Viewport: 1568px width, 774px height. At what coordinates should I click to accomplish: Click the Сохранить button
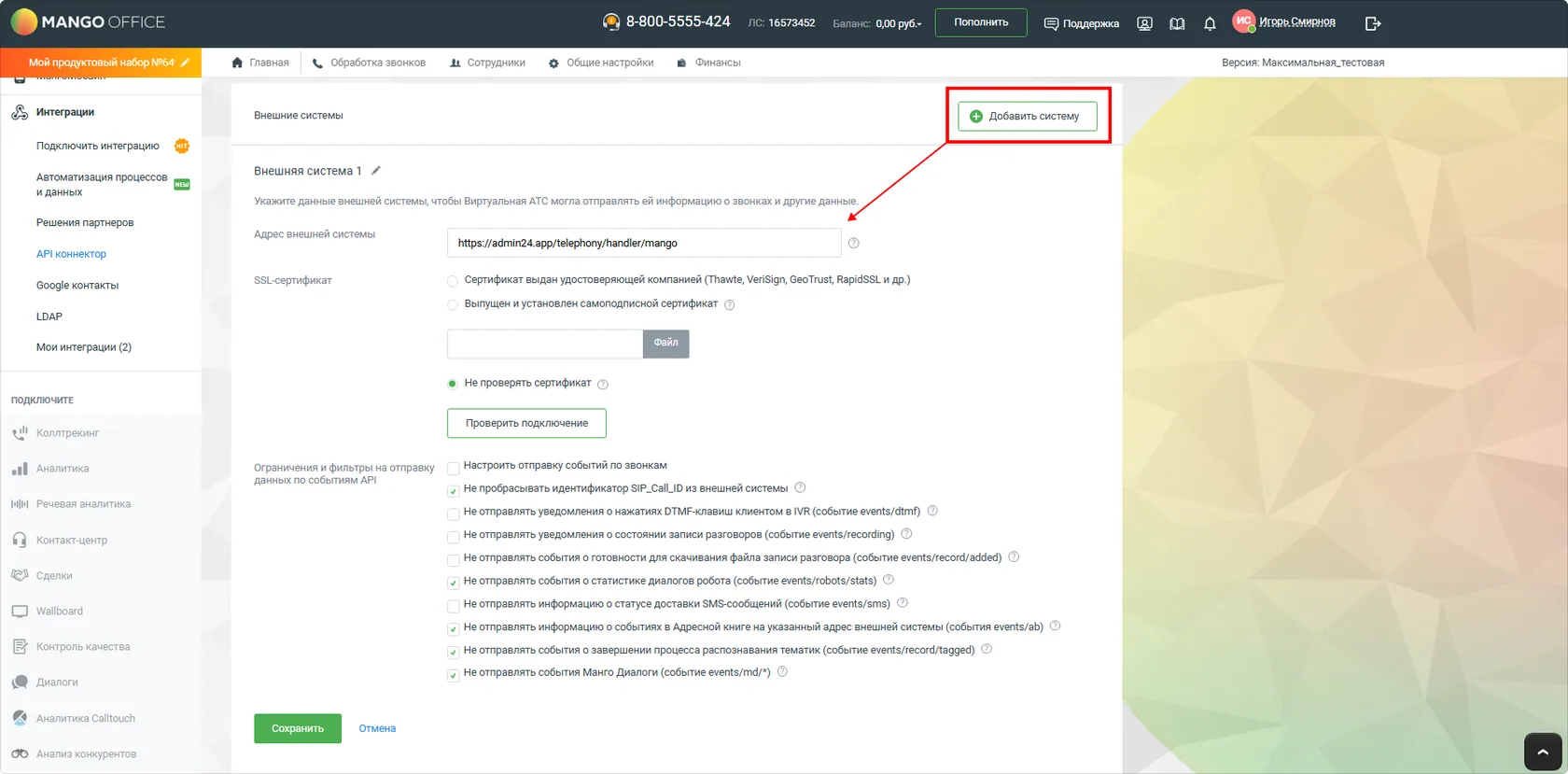298,728
